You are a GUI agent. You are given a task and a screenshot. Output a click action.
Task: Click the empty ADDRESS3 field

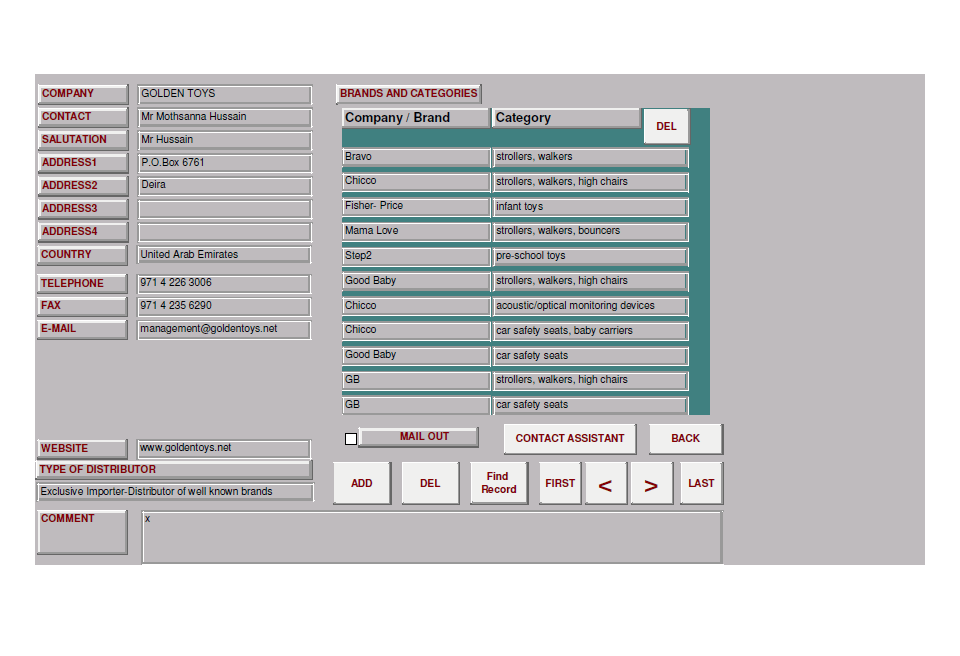[225, 209]
